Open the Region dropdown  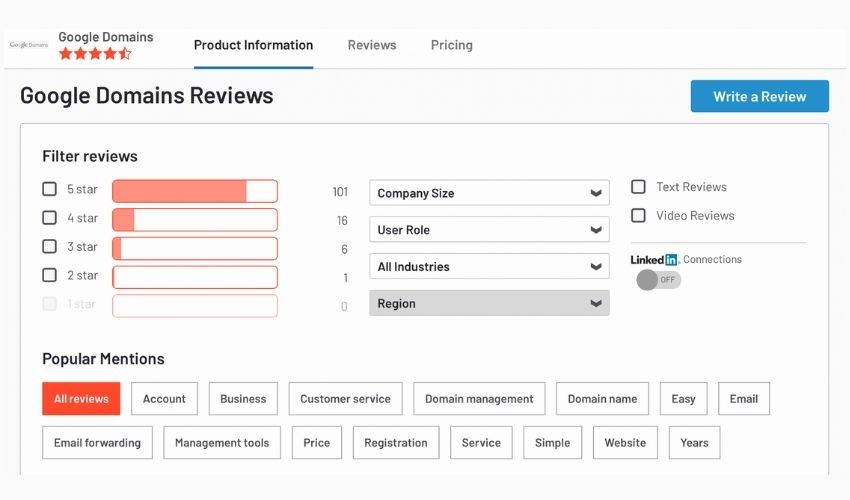click(x=490, y=303)
